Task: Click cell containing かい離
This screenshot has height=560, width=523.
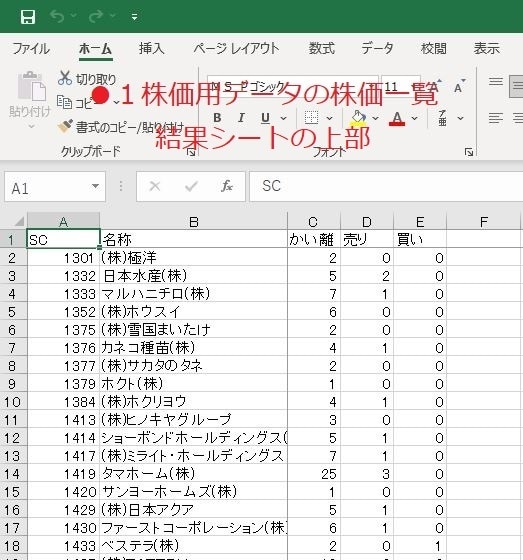Action: tap(314, 239)
